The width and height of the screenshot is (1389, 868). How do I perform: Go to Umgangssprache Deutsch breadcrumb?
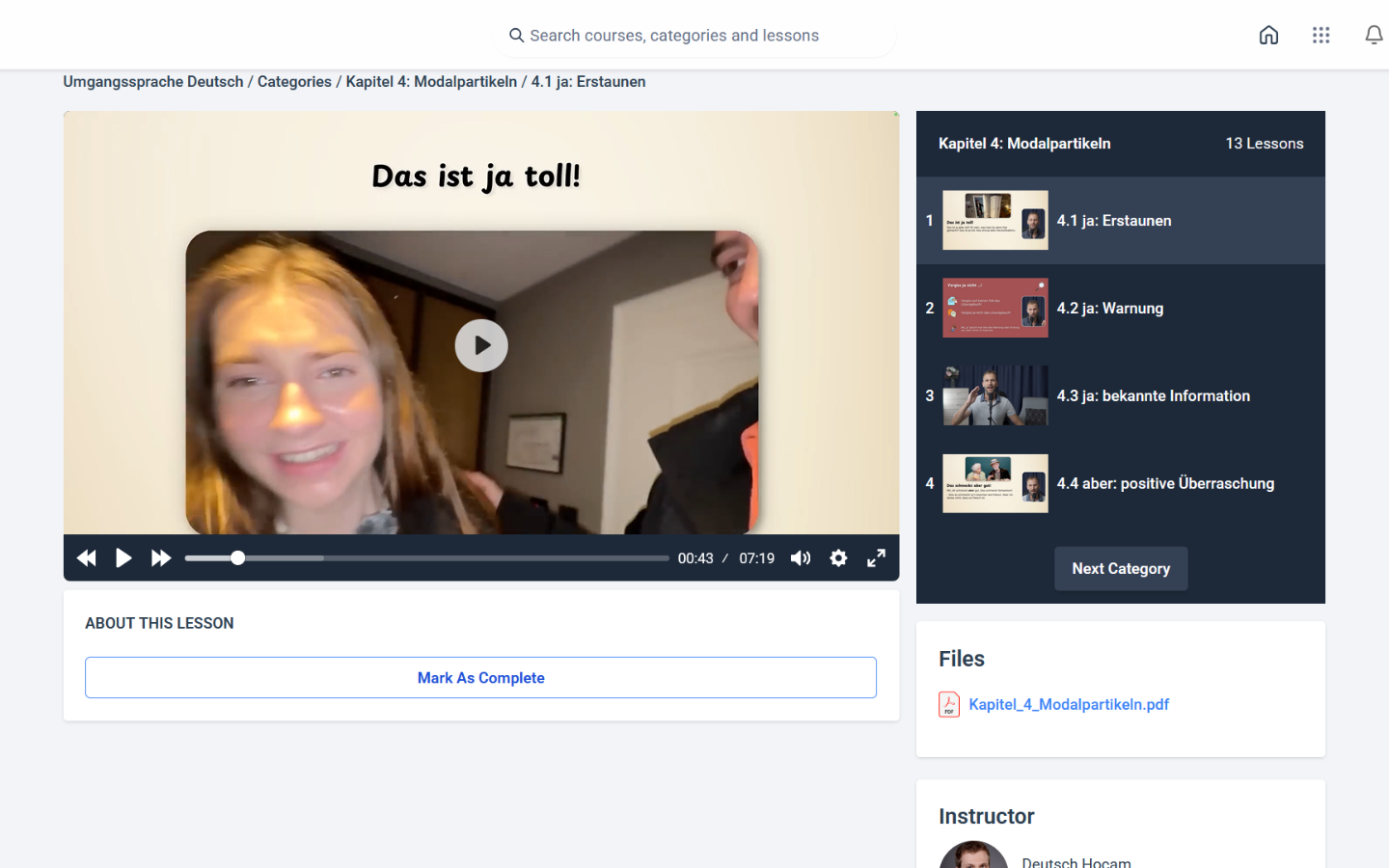(153, 82)
